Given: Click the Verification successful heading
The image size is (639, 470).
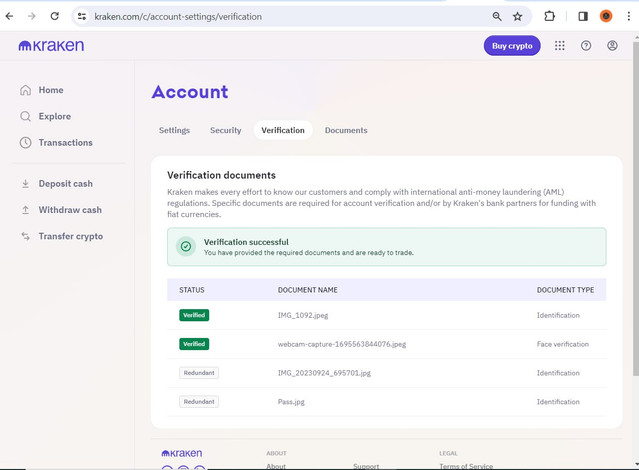Looking at the screenshot, I should (246, 242).
